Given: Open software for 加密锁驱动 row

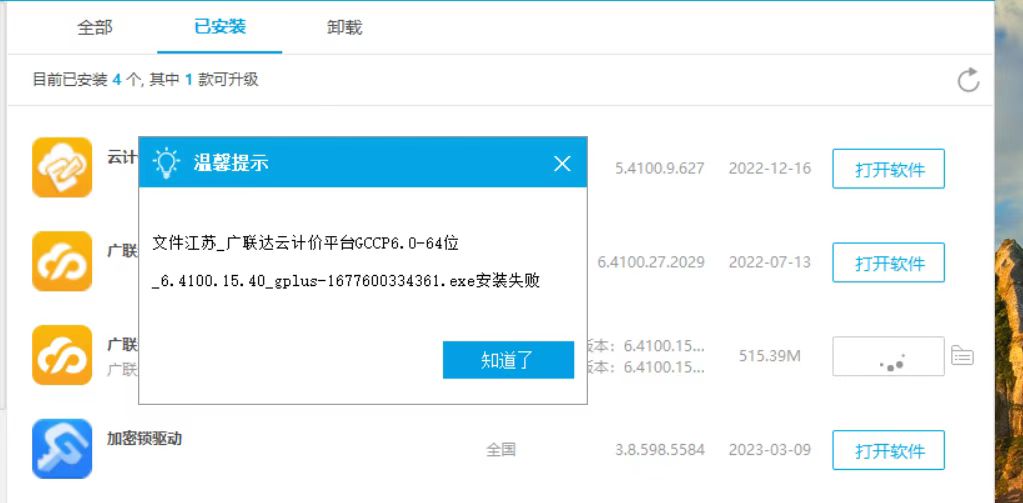Looking at the screenshot, I should point(888,450).
